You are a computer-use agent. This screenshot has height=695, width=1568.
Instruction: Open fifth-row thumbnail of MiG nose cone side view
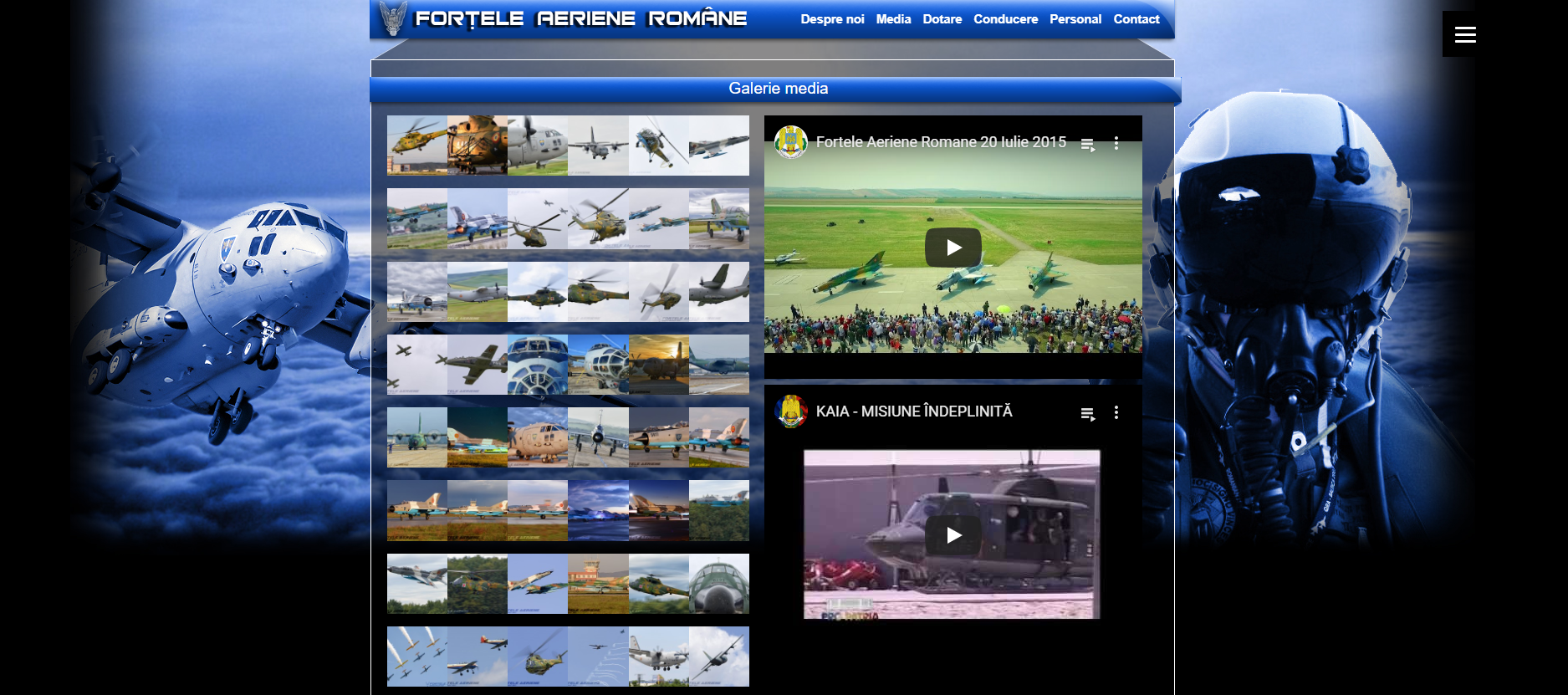pos(659,437)
